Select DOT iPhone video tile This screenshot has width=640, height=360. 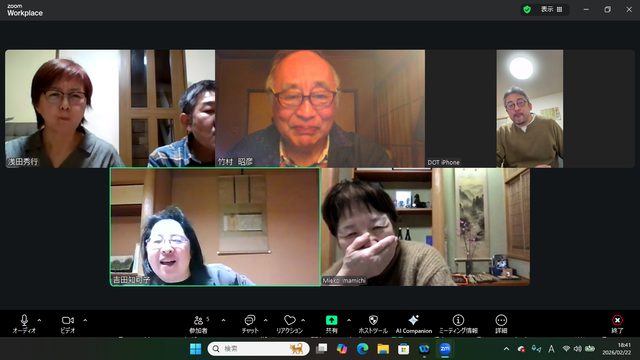click(x=530, y=109)
